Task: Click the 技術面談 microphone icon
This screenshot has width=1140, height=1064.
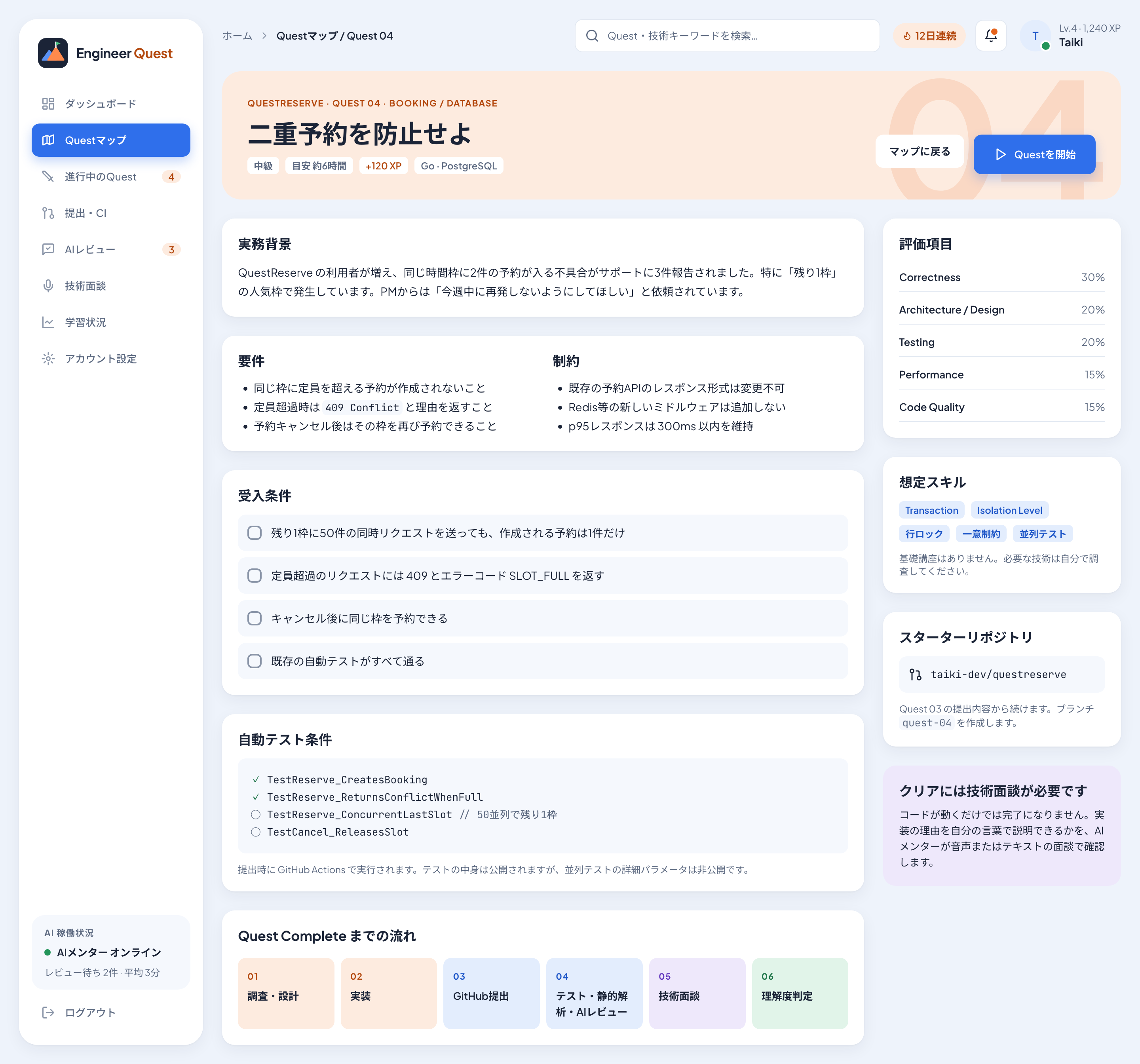Action: (48, 286)
